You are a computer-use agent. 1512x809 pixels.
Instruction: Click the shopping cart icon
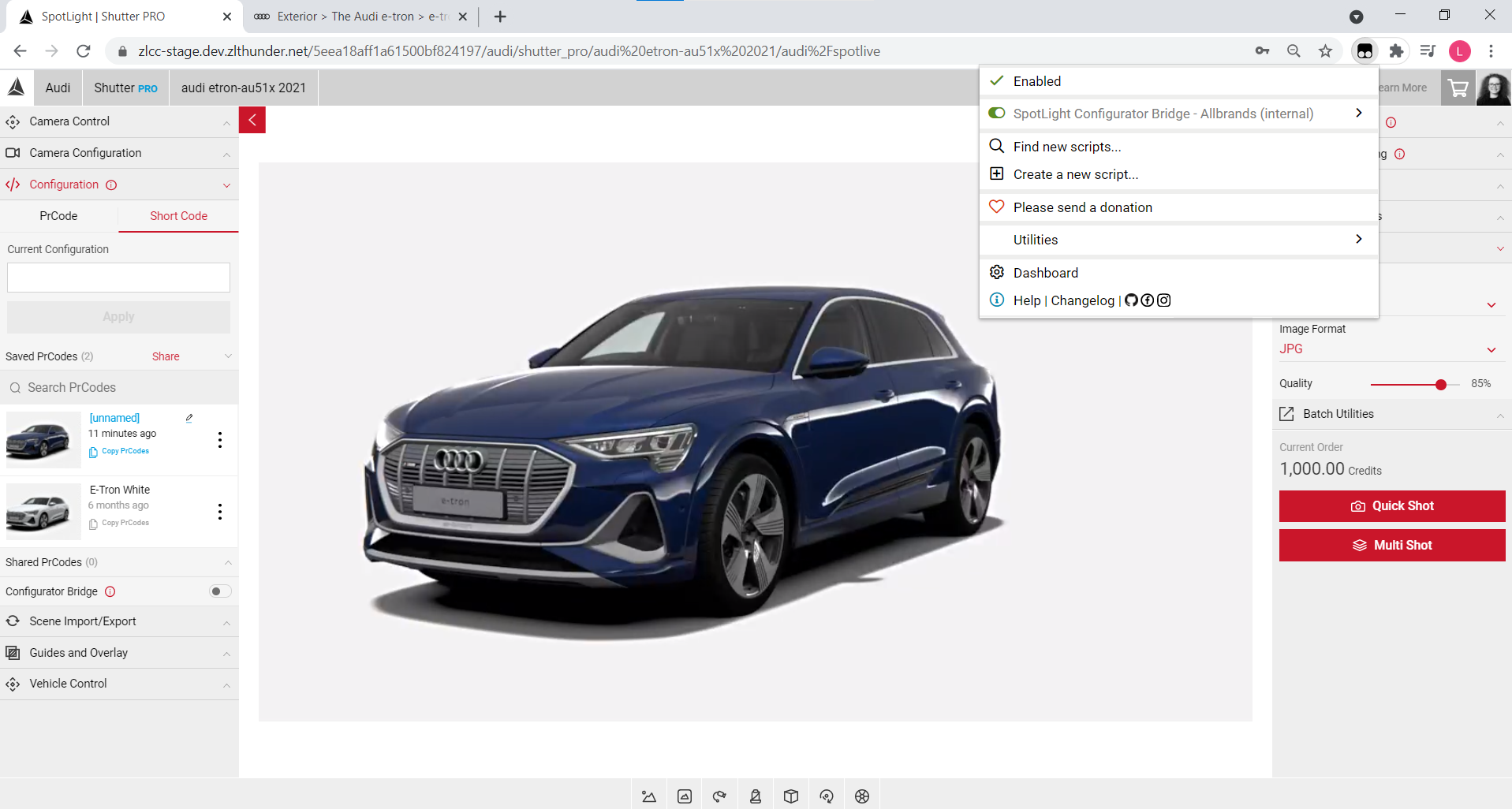coord(1458,88)
